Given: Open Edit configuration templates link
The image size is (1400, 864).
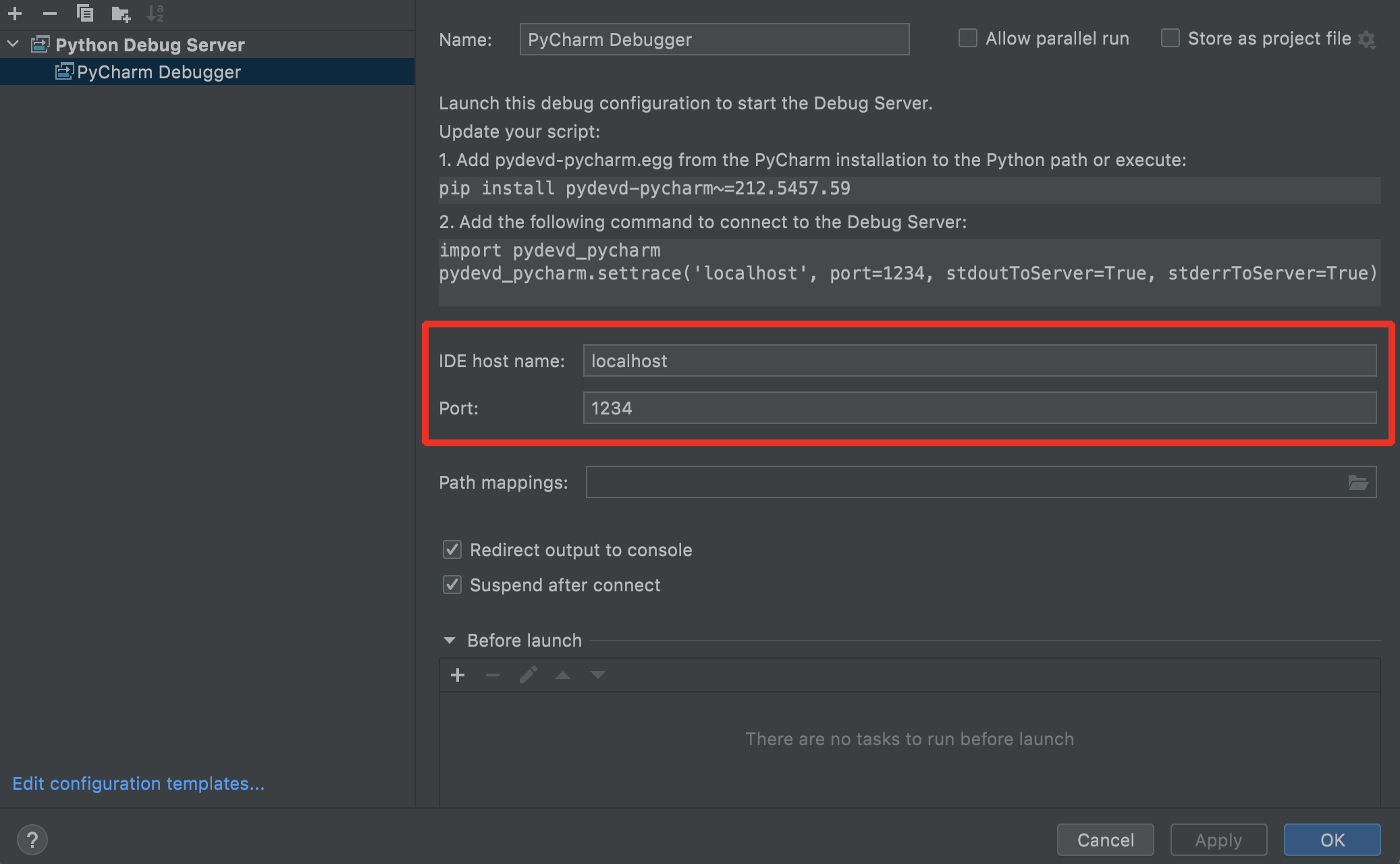Looking at the screenshot, I should [138, 784].
